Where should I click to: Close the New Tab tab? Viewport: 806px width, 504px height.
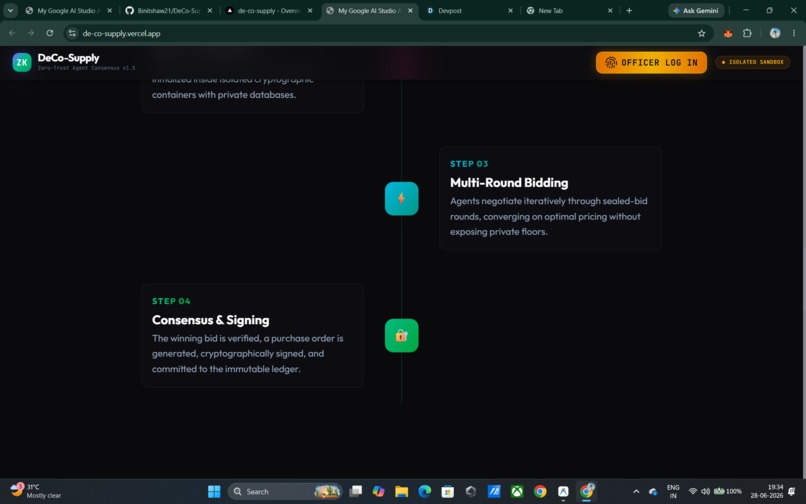click(x=610, y=10)
